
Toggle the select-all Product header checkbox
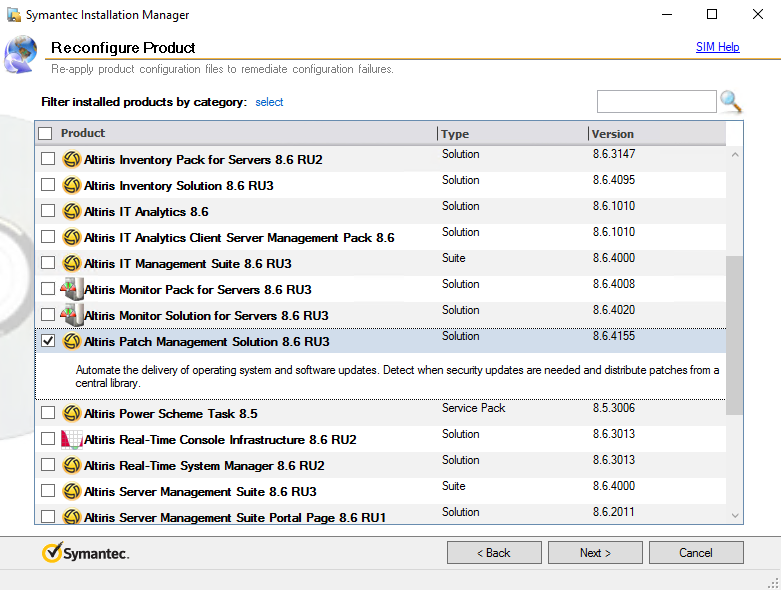(45, 133)
